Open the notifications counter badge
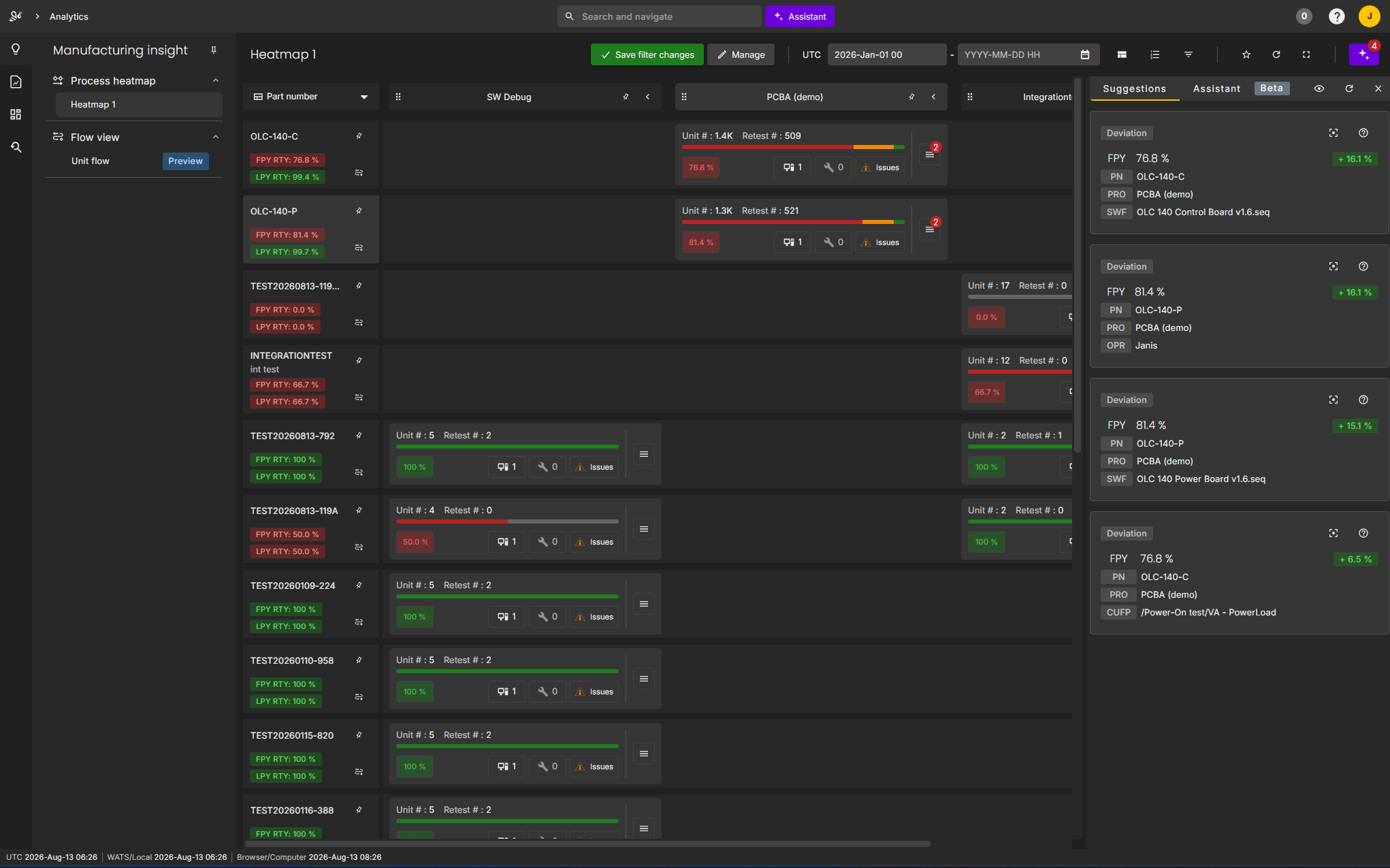1390x868 pixels. point(1304,16)
